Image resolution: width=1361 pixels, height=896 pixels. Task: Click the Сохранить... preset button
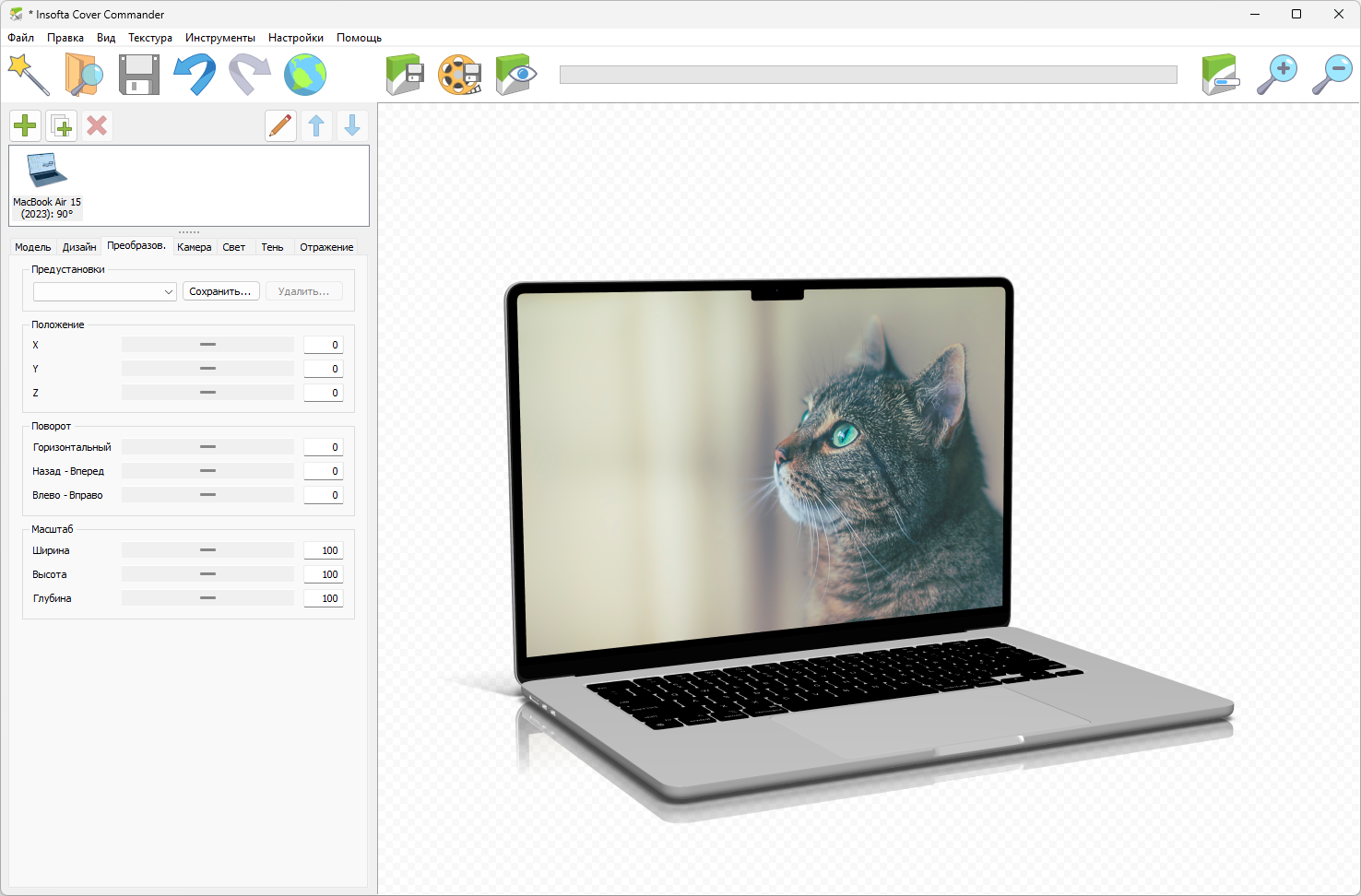click(x=220, y=291)
